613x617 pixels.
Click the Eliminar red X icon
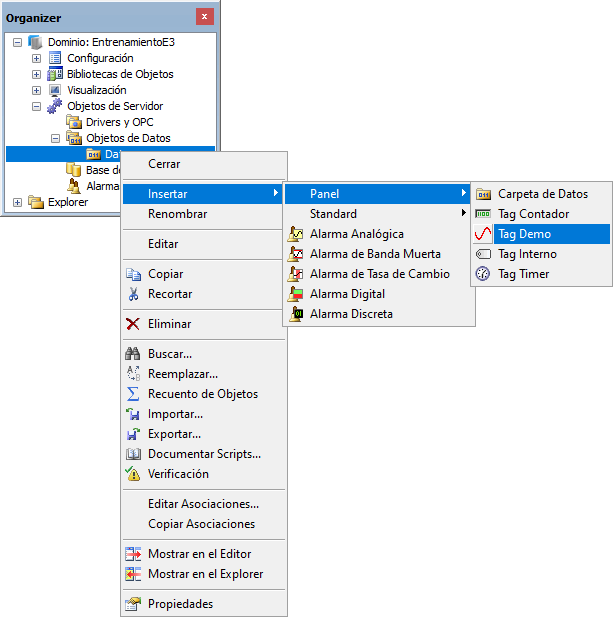pyautogui.click(x=133, y=324)
